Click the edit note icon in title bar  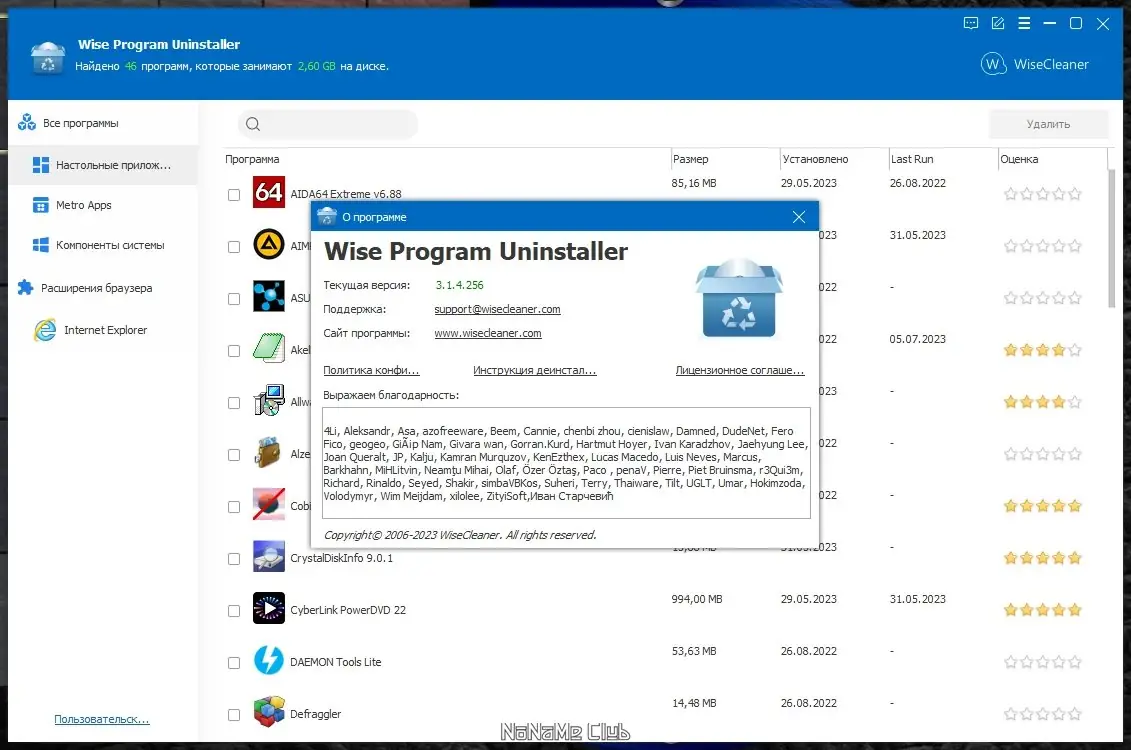pos(998,23)
